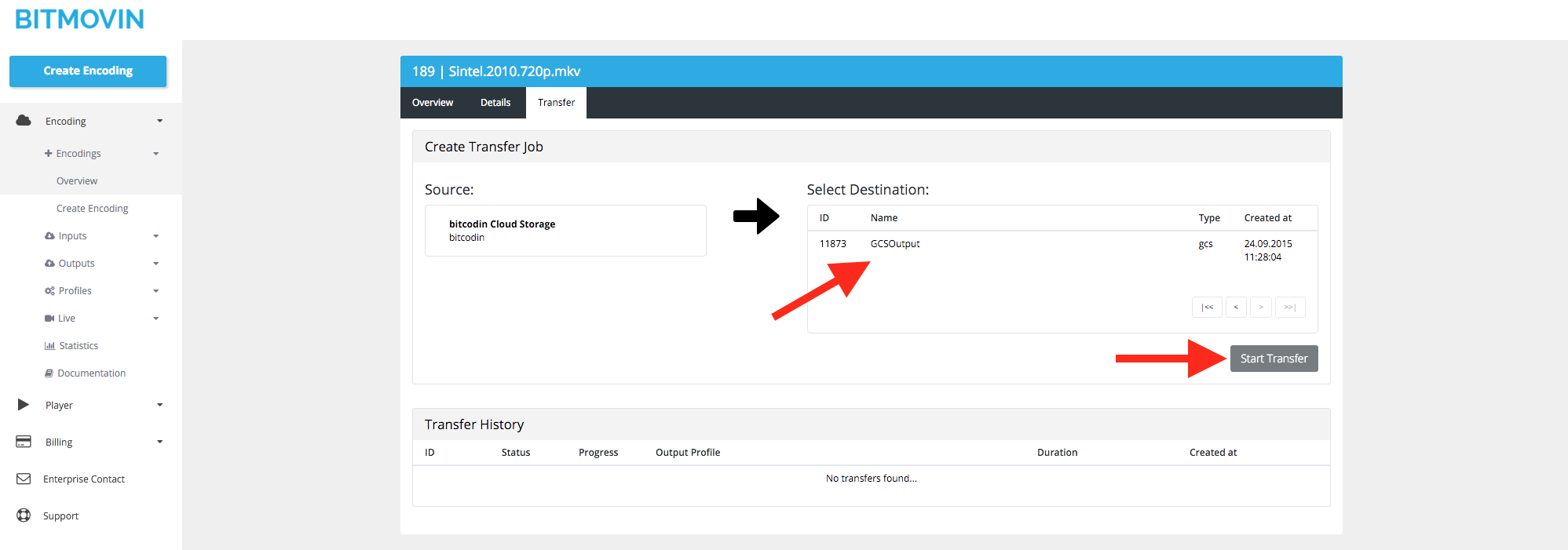Switch to the Details tab

point(495,103)
